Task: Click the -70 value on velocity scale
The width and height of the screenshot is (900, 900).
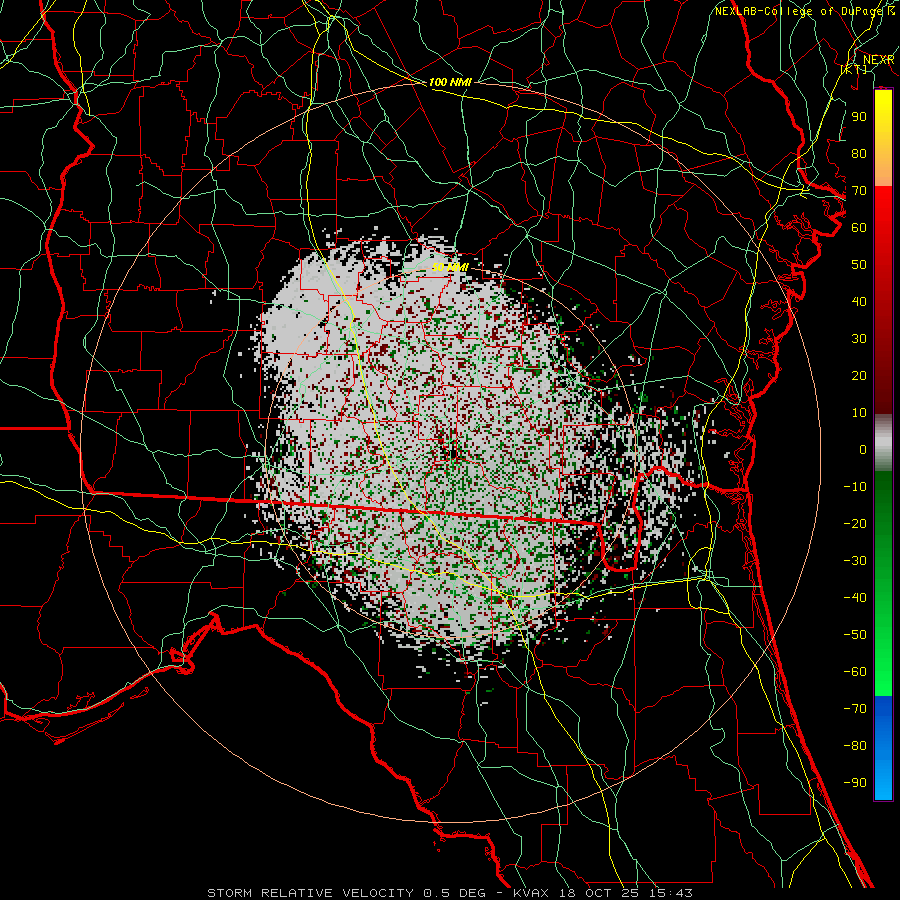Action: (855, 709)
